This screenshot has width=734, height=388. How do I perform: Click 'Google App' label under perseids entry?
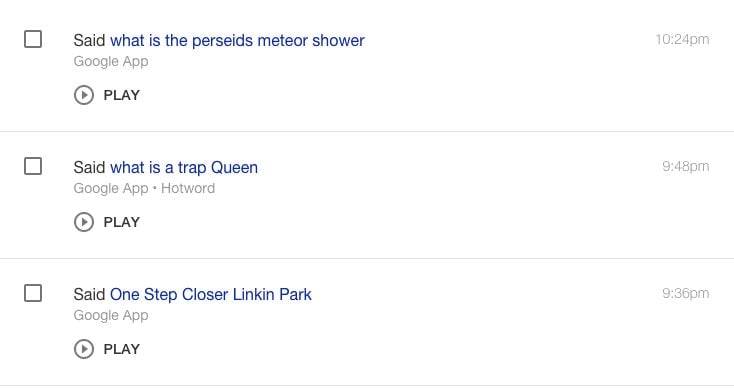click(111, 61)
